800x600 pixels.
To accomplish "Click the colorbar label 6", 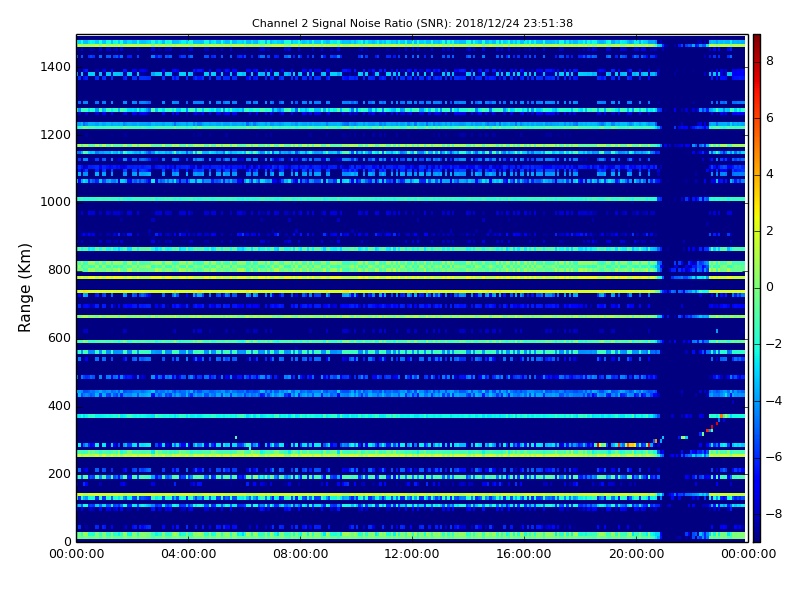I will (770, 118).
